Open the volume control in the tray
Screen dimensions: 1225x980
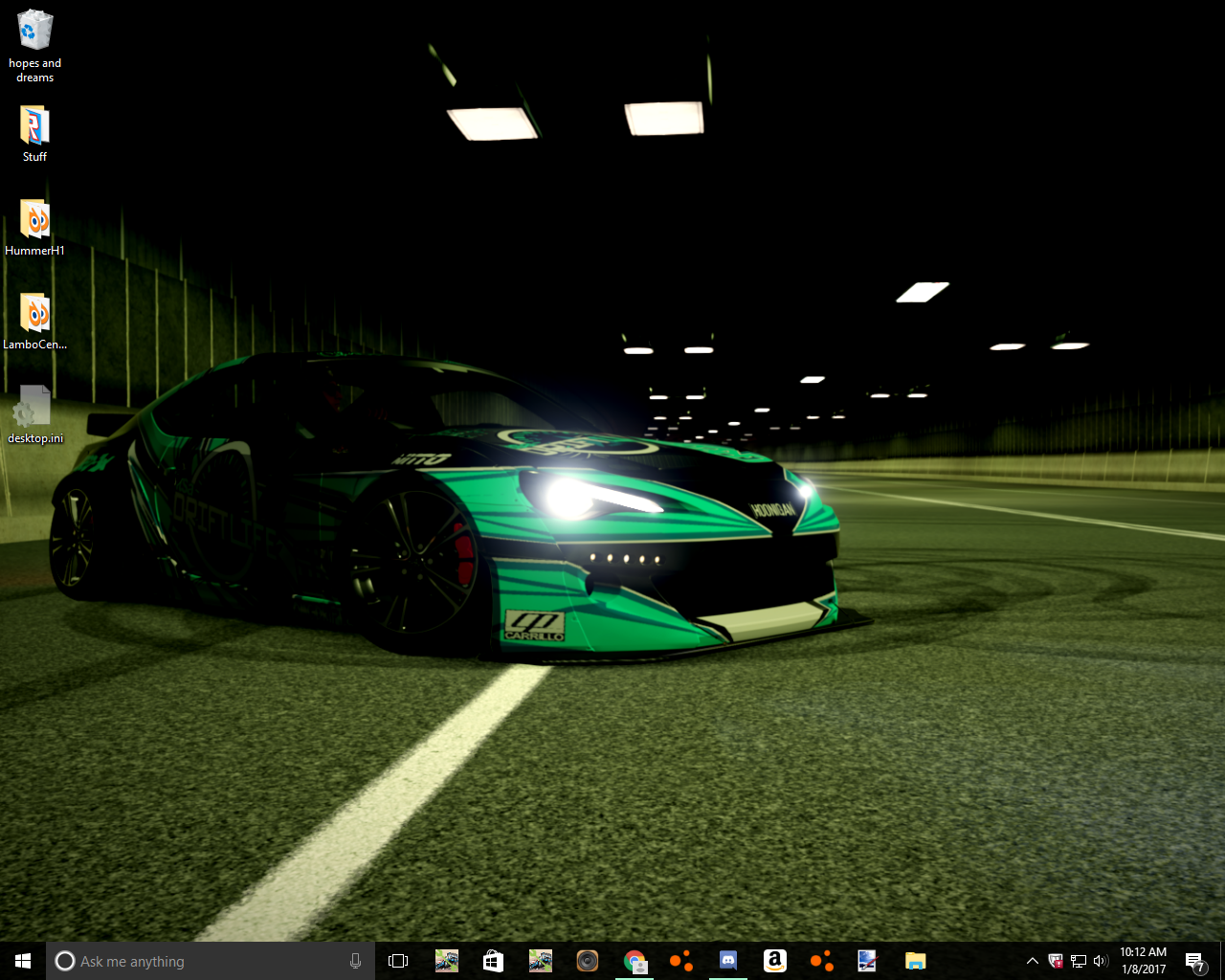[x=1101, y=961]
